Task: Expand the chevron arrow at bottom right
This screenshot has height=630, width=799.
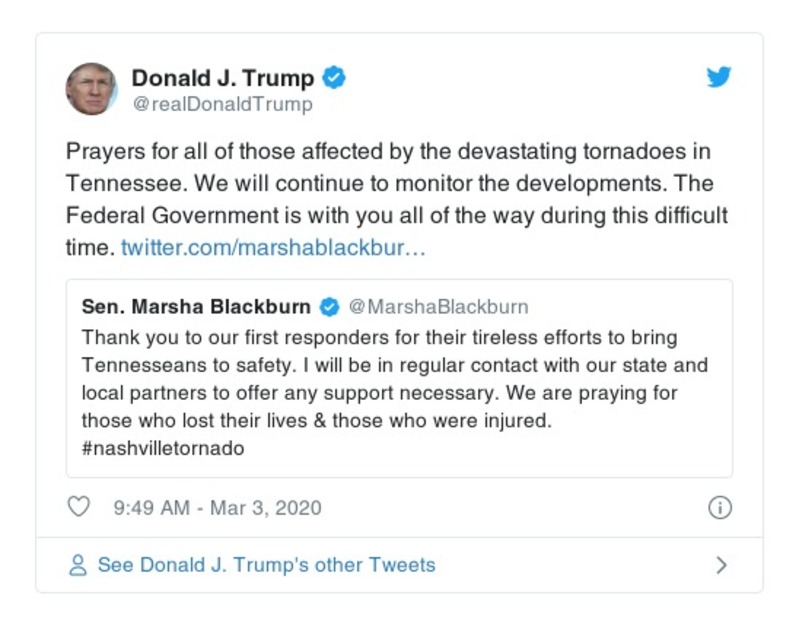Action: point(721,565)
